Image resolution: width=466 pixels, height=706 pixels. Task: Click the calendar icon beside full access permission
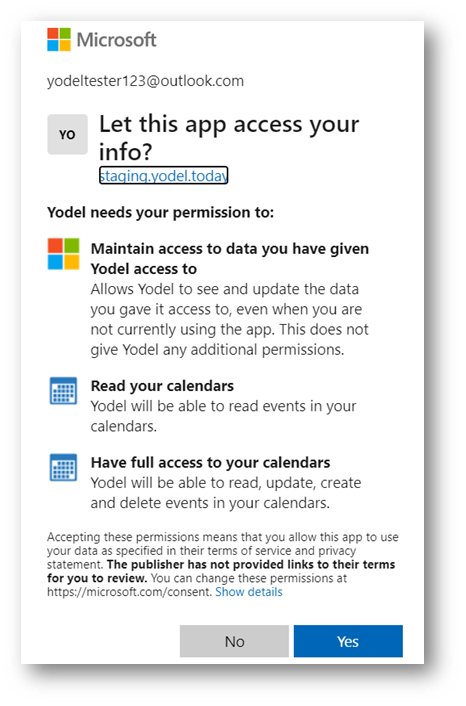coord(63,467)
